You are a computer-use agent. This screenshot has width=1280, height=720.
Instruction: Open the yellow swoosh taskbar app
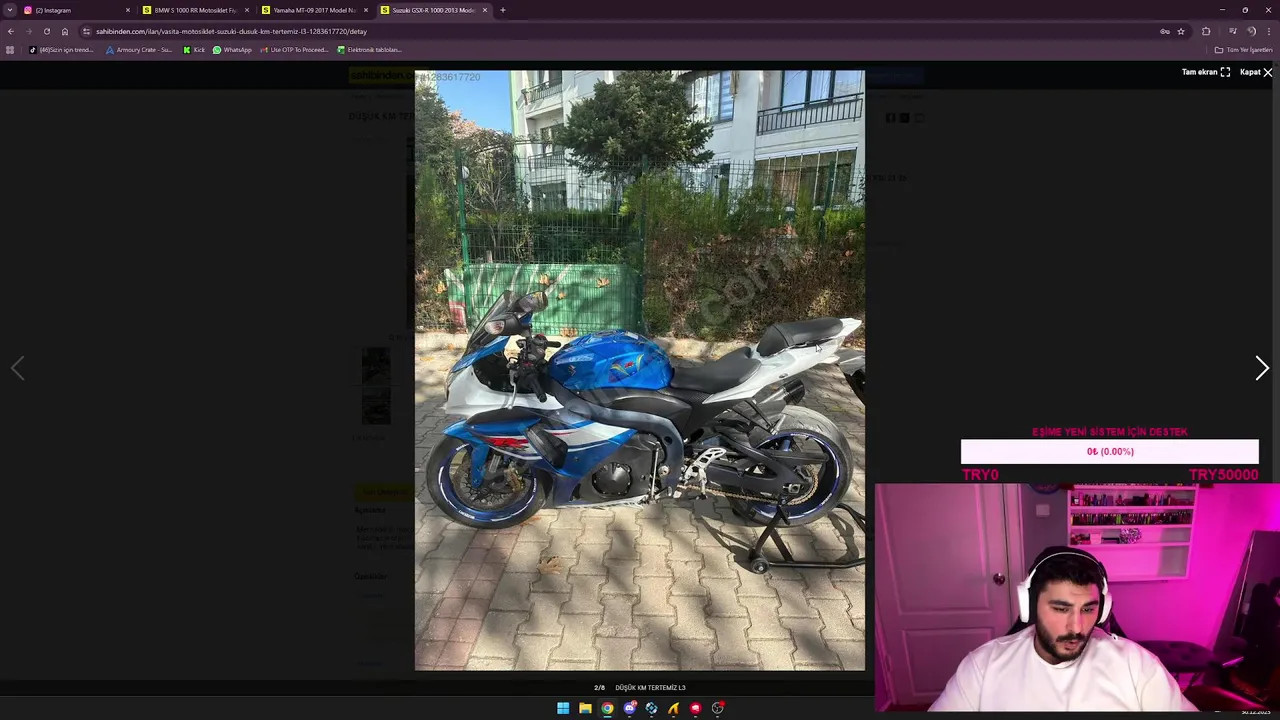click(673, 708)
